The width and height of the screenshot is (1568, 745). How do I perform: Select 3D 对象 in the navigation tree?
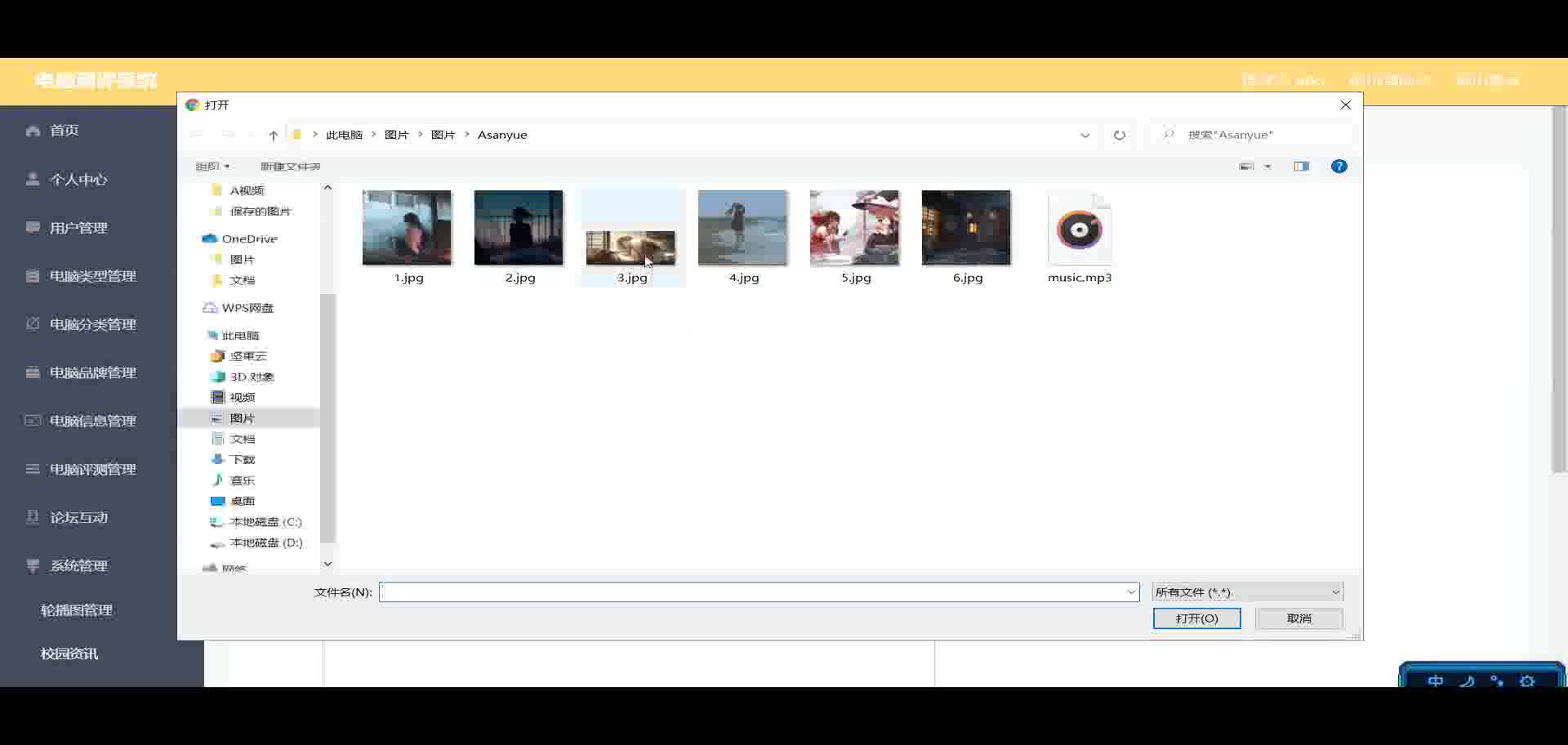tap(252, 377)
